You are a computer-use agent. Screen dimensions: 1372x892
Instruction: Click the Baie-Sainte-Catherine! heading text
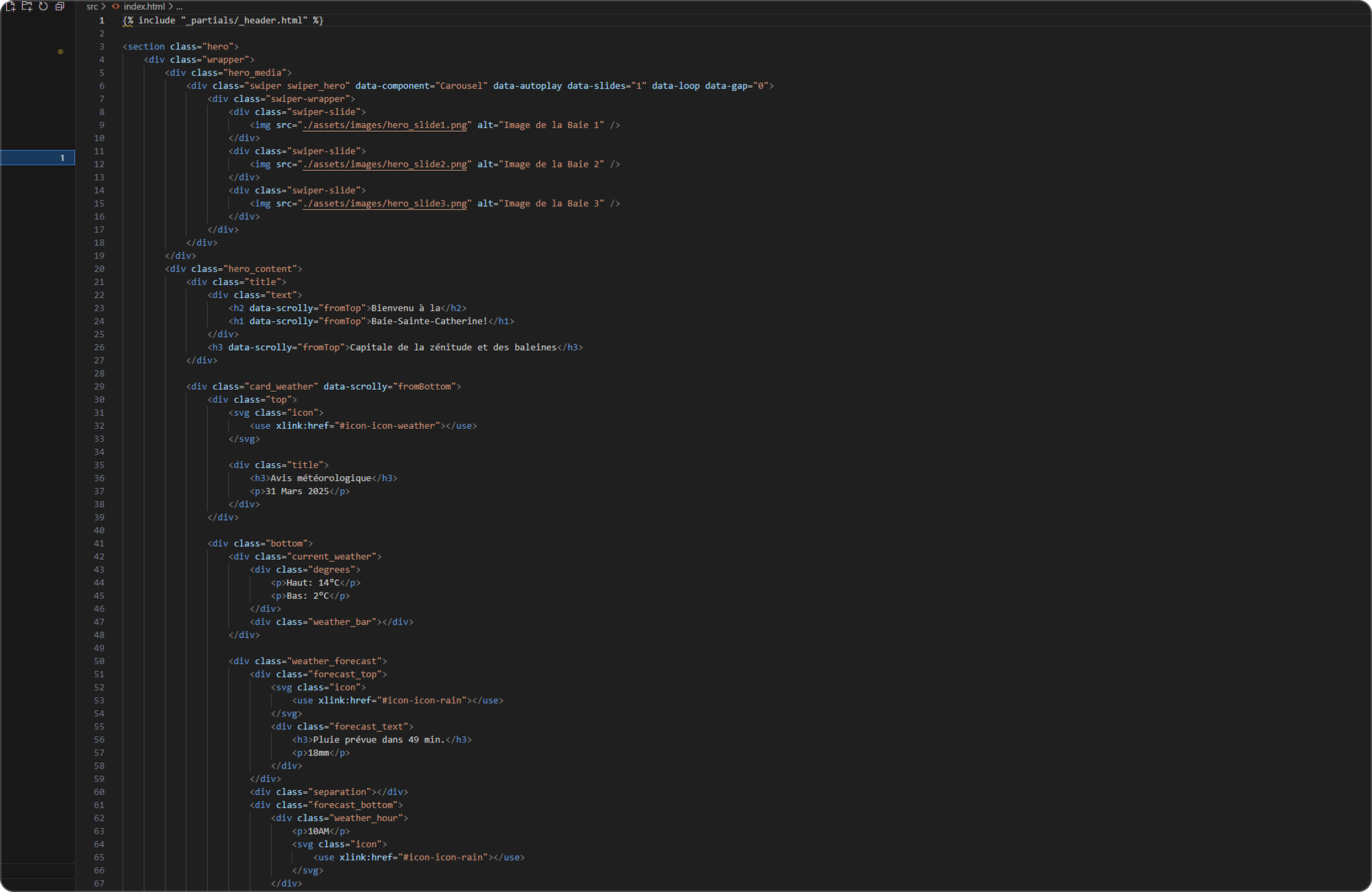429,321
